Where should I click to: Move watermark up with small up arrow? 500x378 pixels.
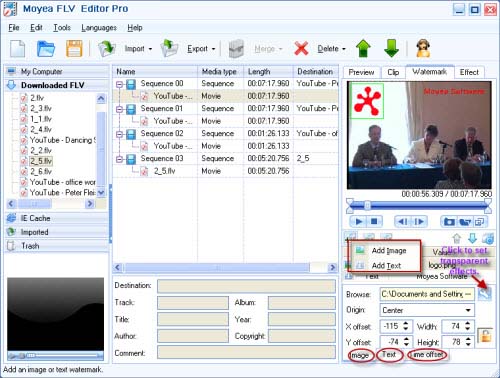457,238
